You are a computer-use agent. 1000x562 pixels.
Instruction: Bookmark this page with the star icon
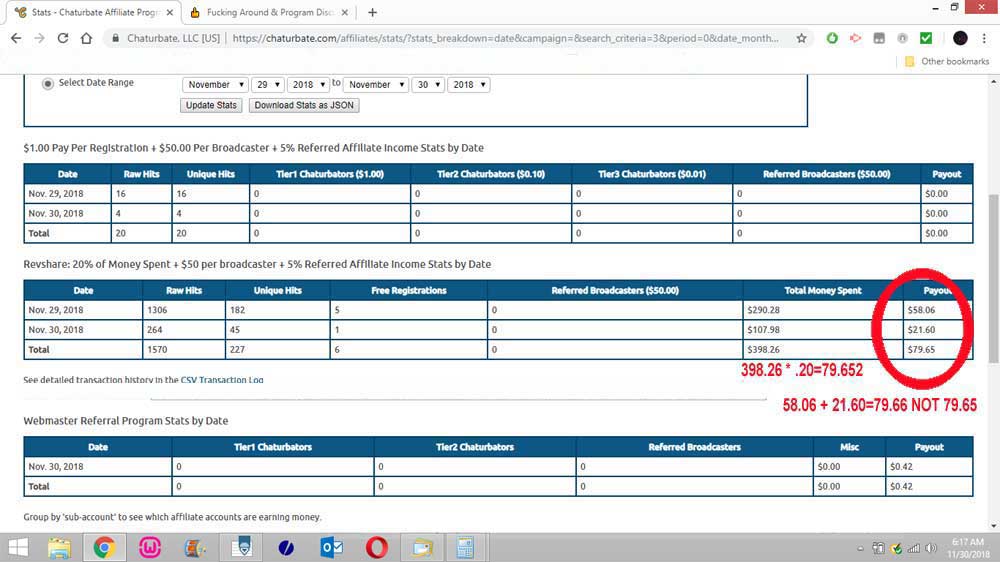pos(801,38)
